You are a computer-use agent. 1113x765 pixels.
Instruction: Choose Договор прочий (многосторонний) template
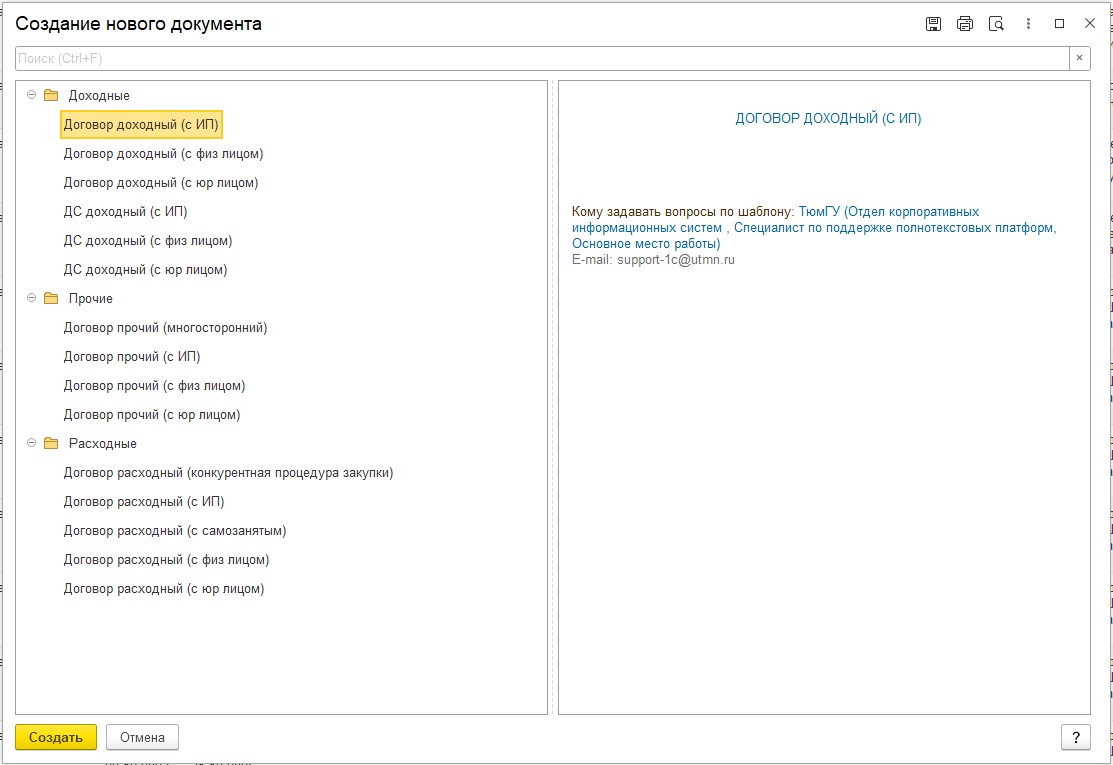click(165, 328)
